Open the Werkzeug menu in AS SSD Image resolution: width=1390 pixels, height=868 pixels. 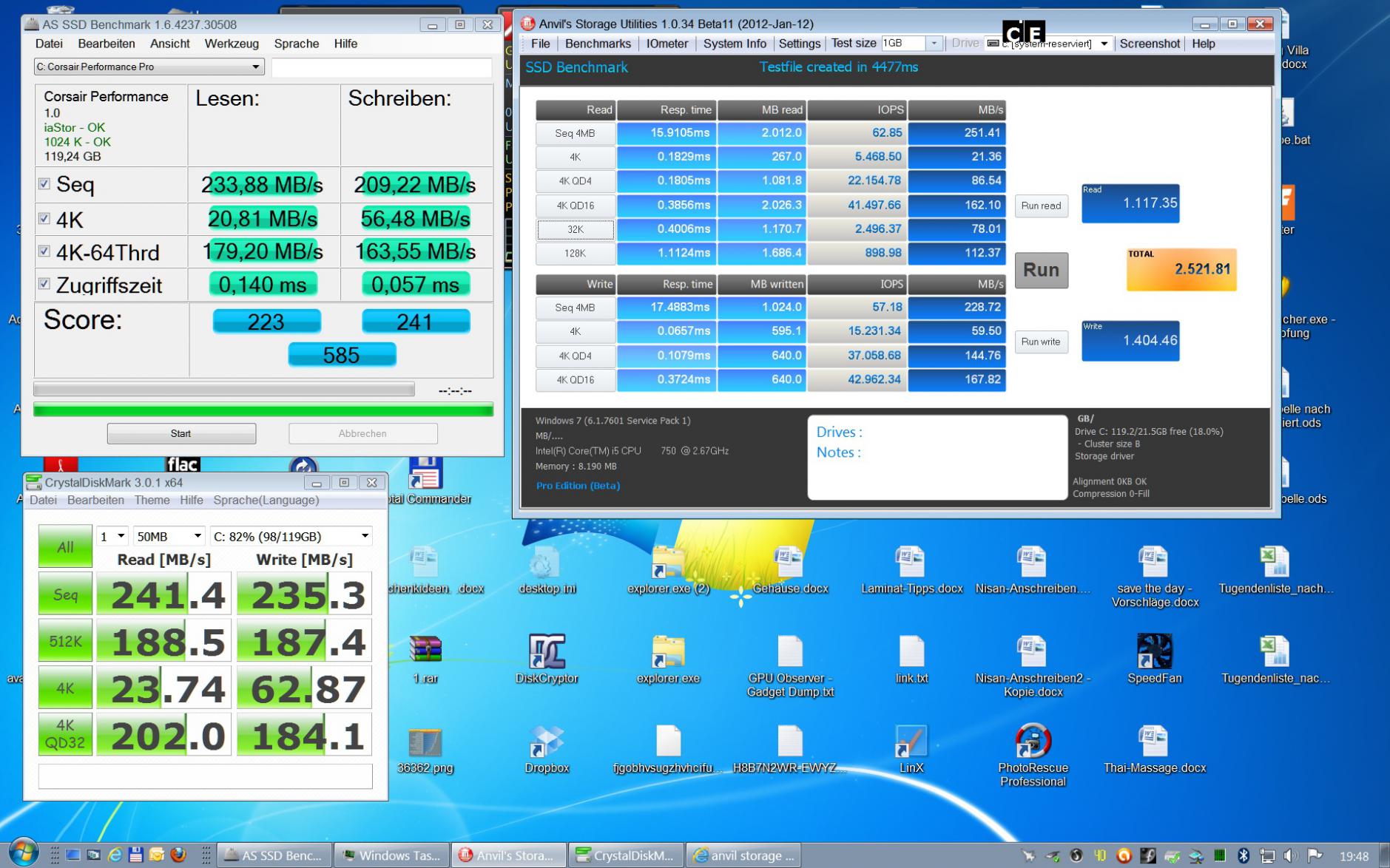point(232,44)
